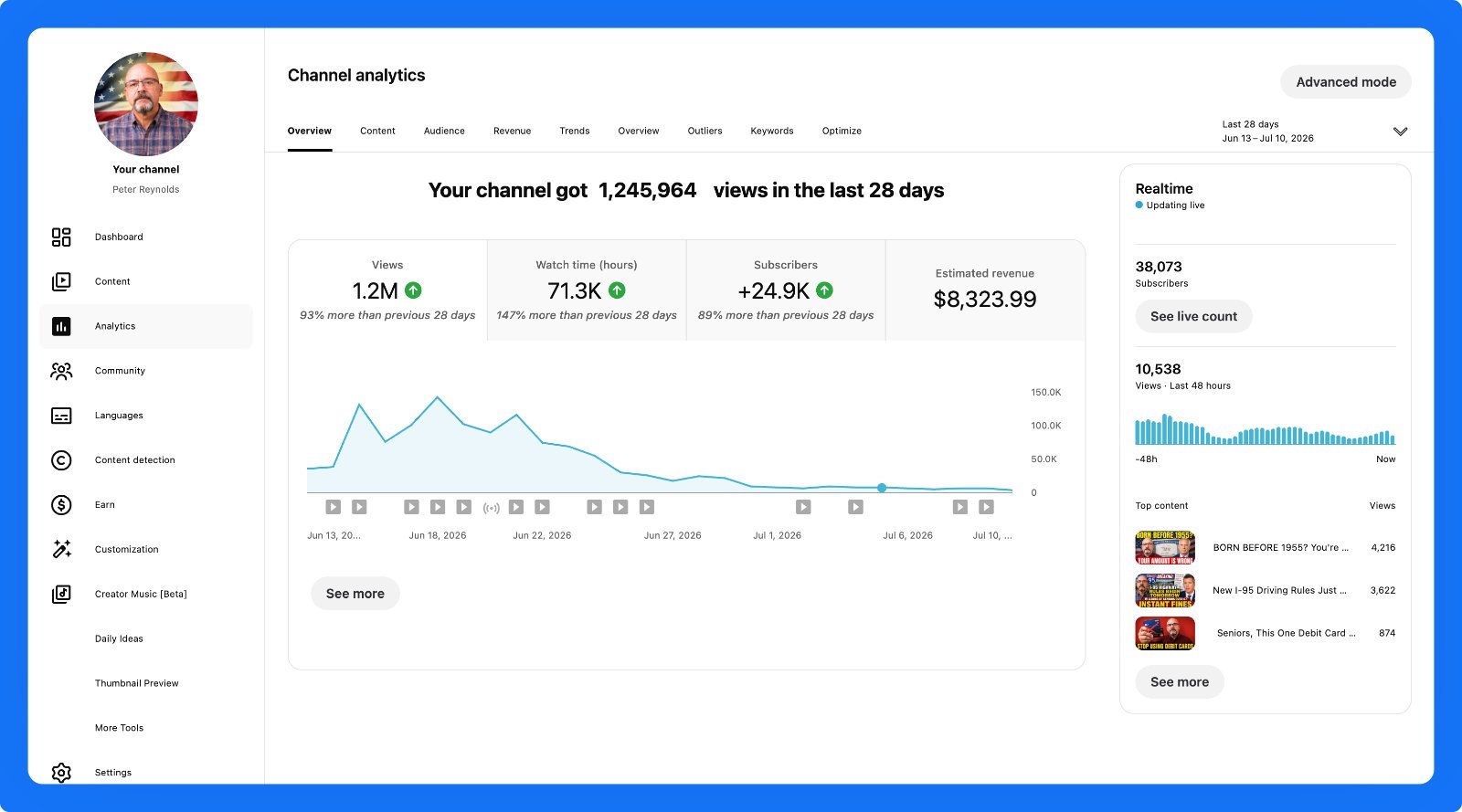Open the New I-95 Driving Rules thumbnail

click(x=1165, y=591)
